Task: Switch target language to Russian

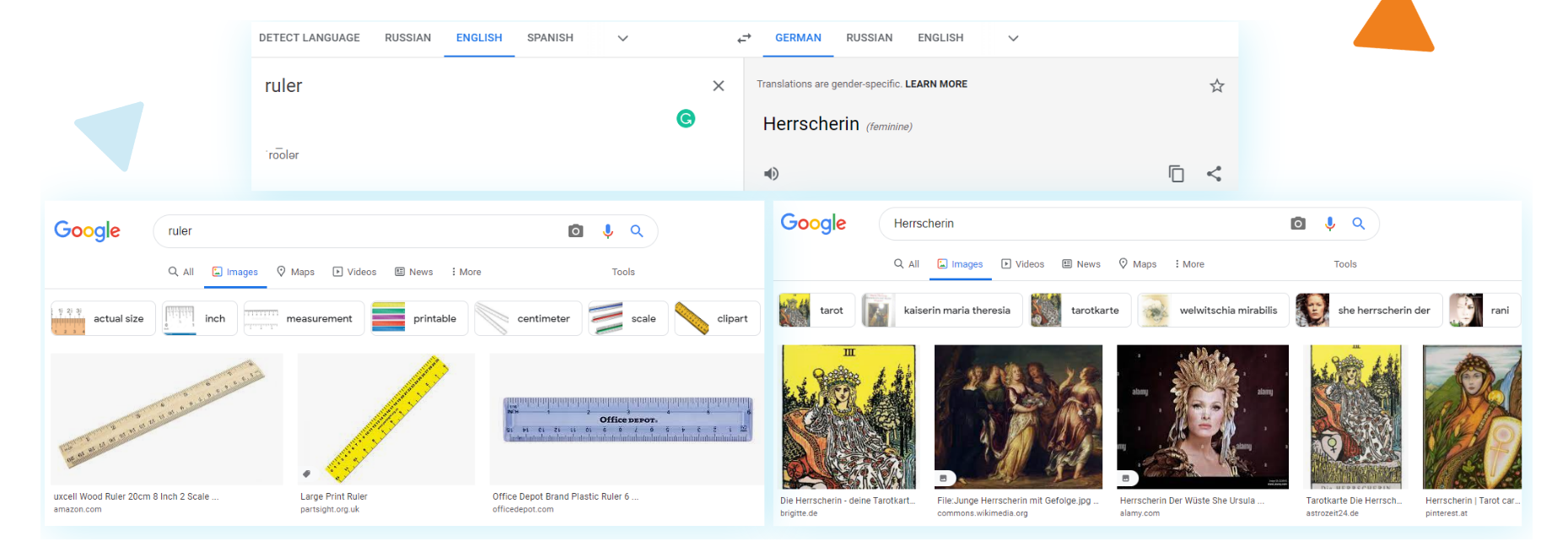Action: click(x=869, y=38)
